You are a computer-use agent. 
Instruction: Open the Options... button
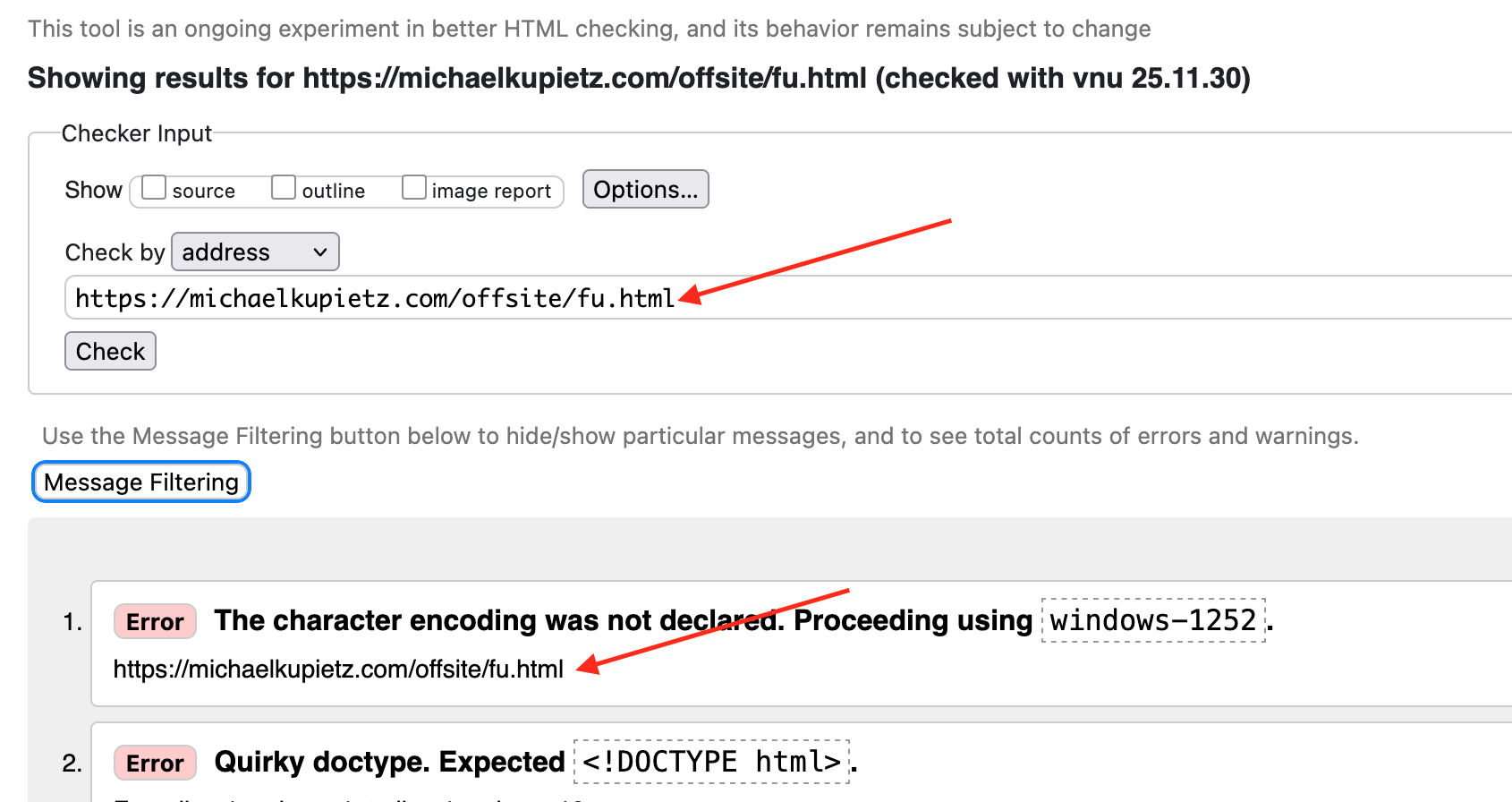coord(645,190)
